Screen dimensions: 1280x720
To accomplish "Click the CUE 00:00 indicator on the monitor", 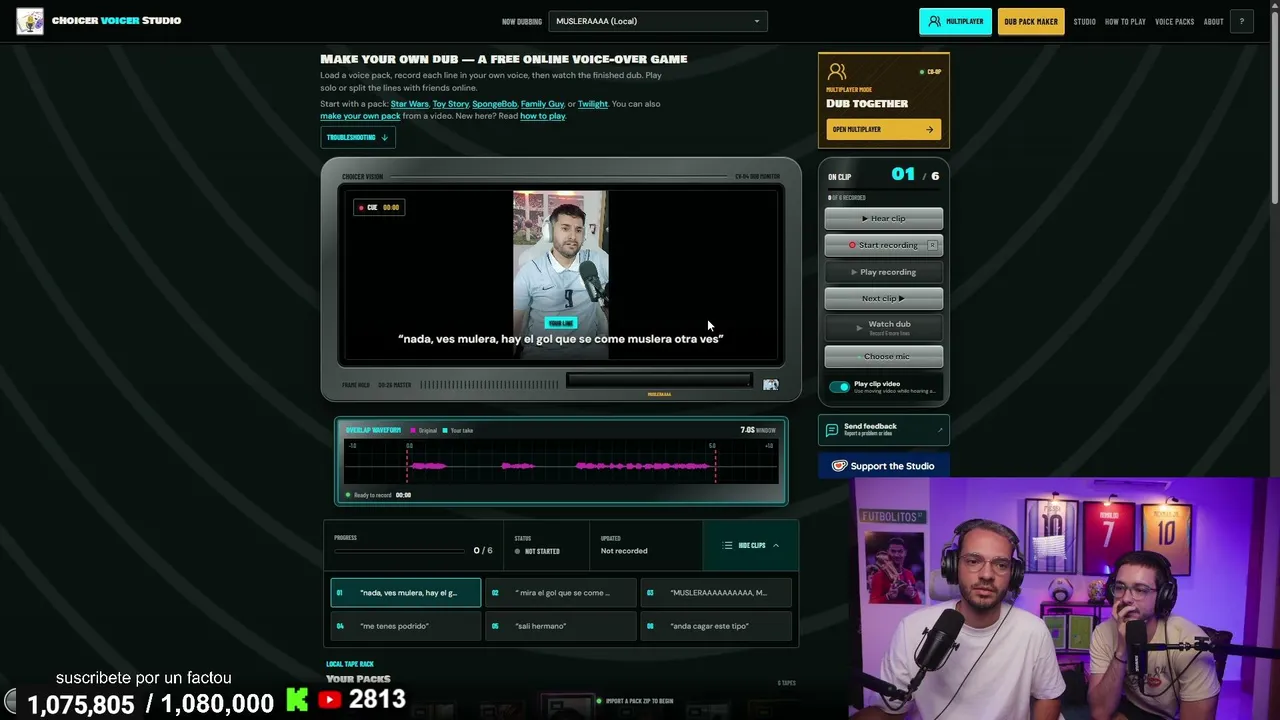I will tap(379, 208).
